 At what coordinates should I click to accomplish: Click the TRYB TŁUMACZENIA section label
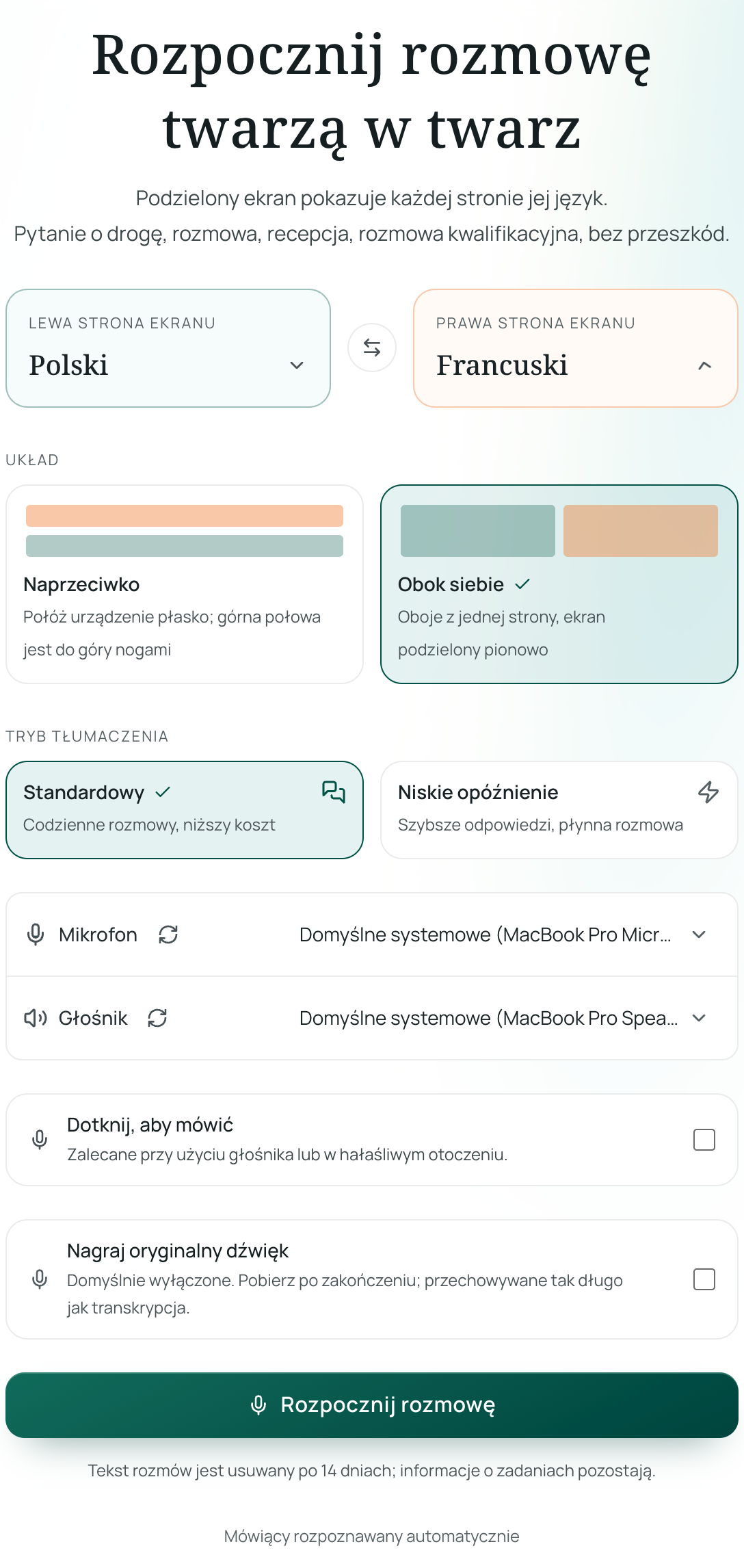[87, 736]
